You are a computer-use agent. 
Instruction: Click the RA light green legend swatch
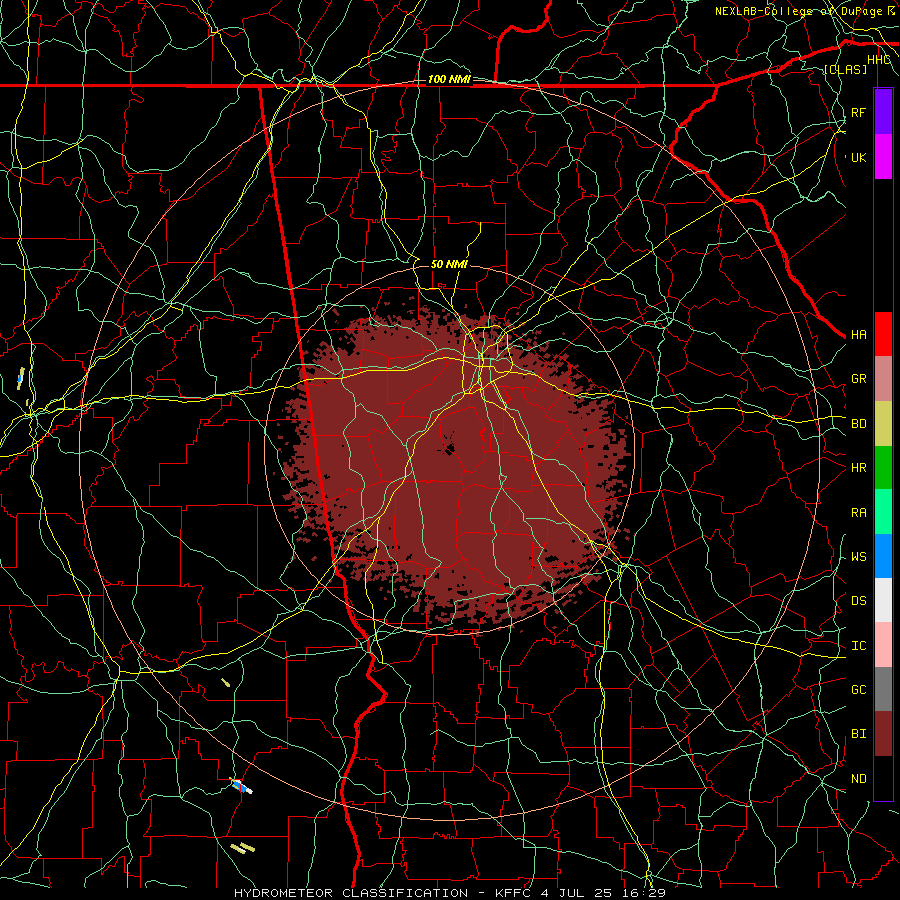(x=883, y=511)
